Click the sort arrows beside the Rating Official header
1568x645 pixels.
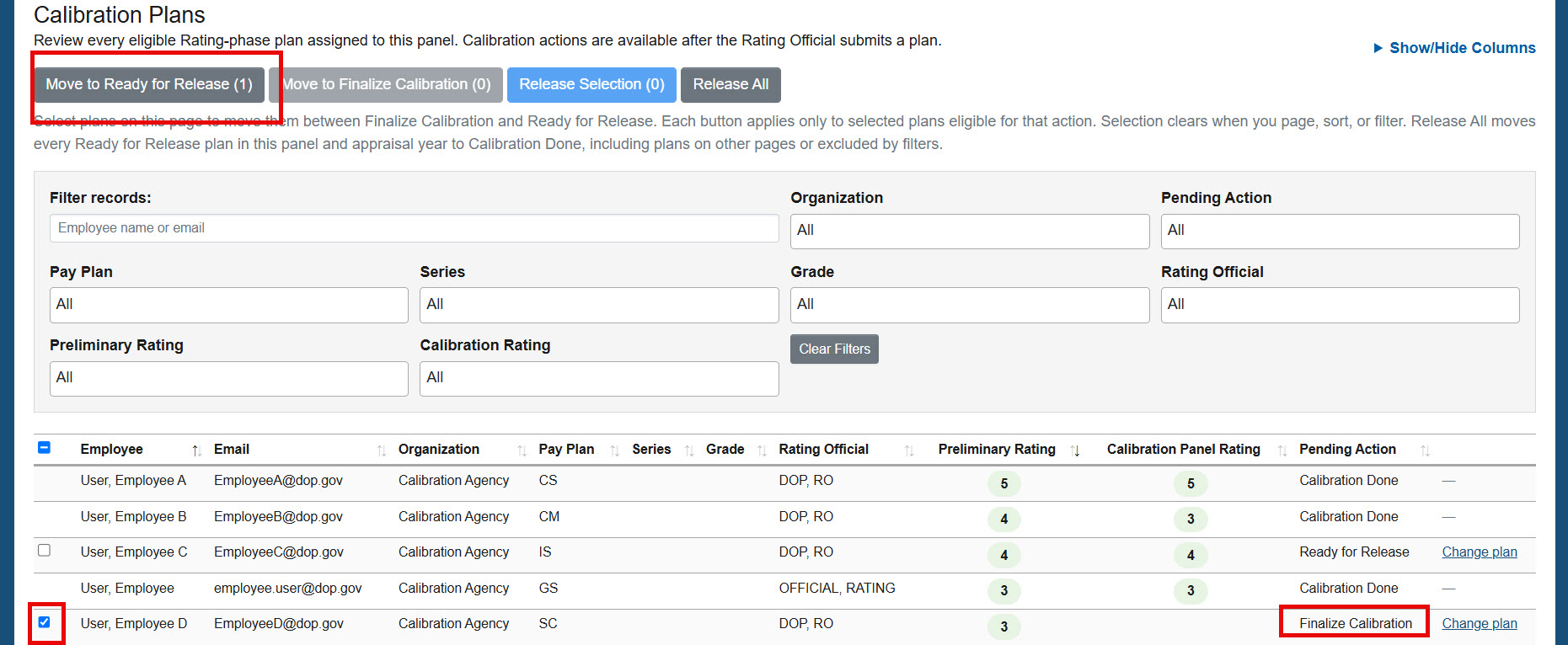(x=908, y=450)
